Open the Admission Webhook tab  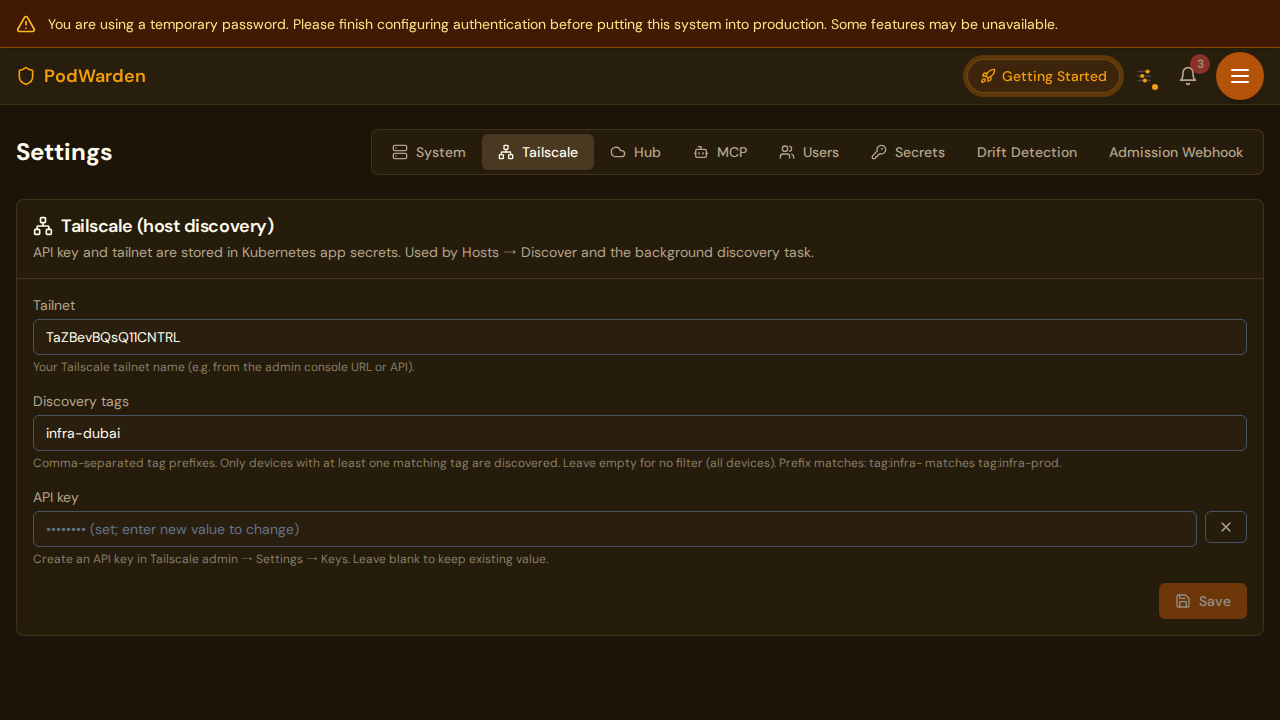pos(1176,152)
